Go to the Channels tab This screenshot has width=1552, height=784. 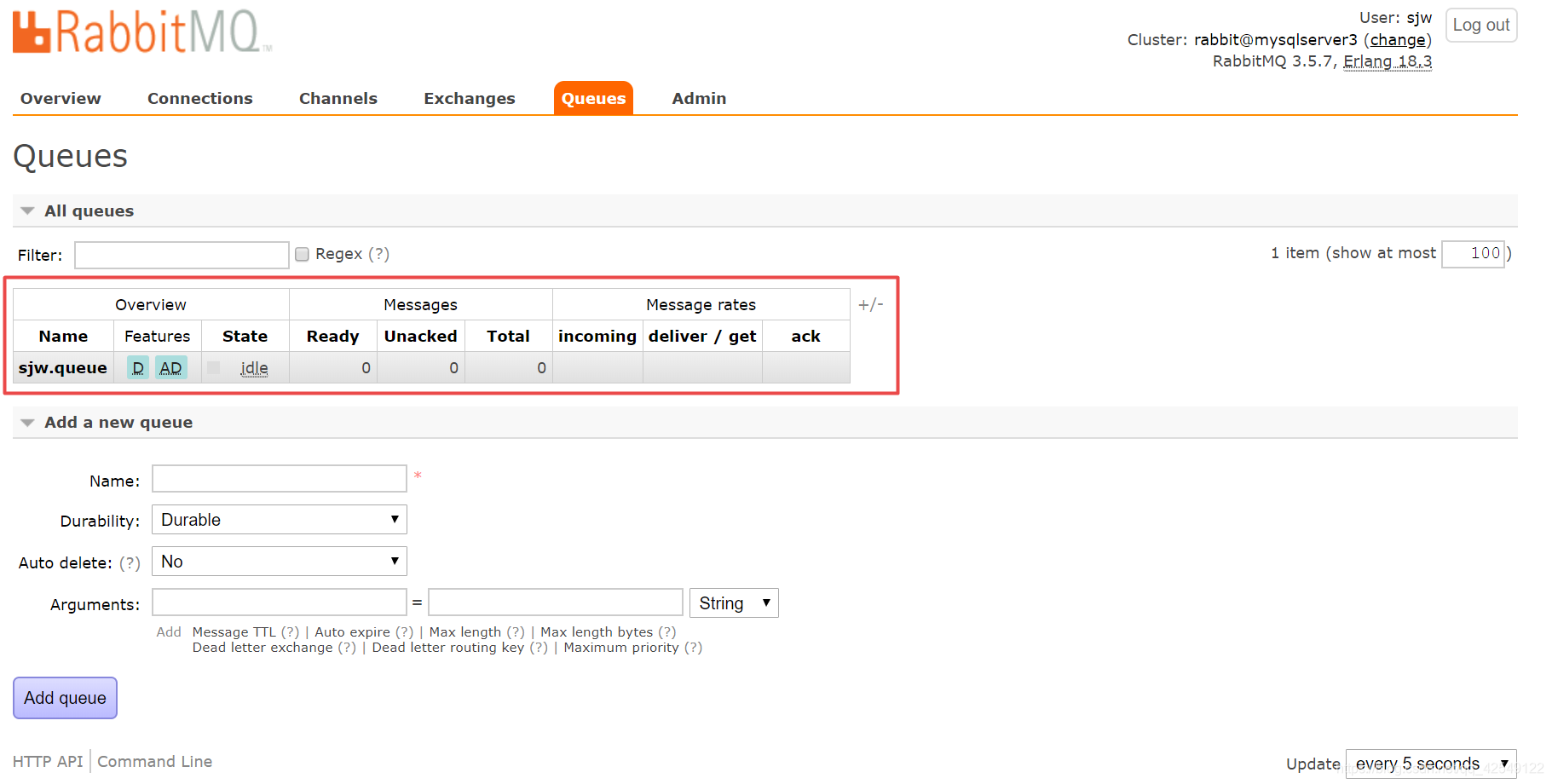[x=338, y=99]
